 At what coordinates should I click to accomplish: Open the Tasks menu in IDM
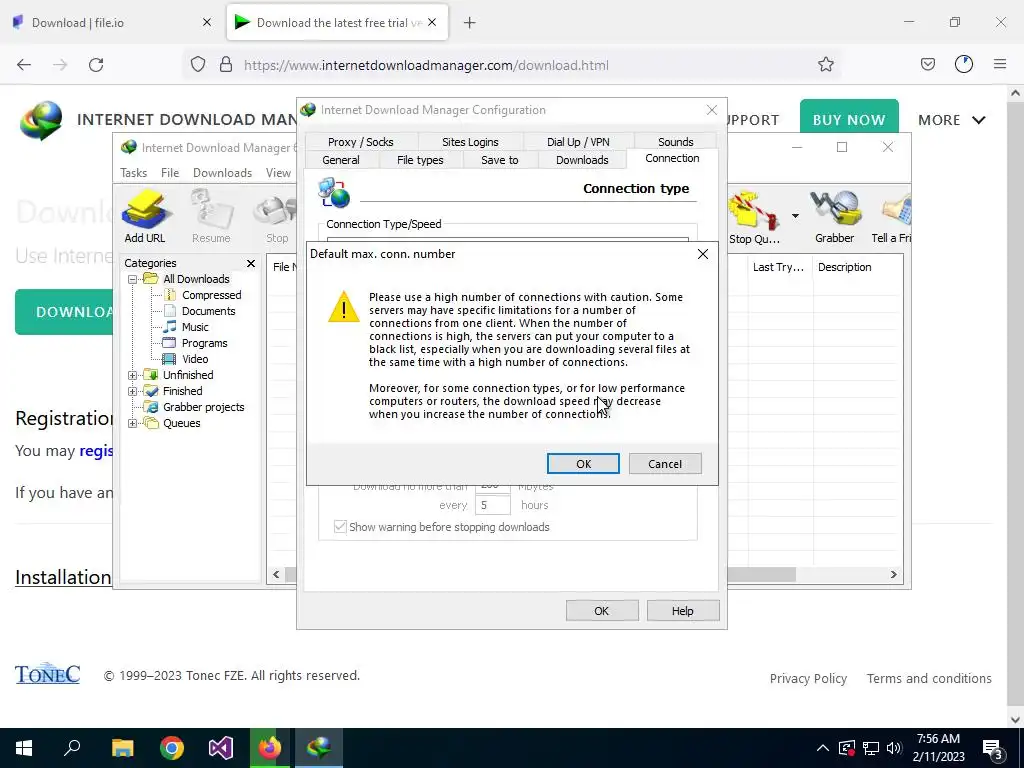[x=134, y=172]
